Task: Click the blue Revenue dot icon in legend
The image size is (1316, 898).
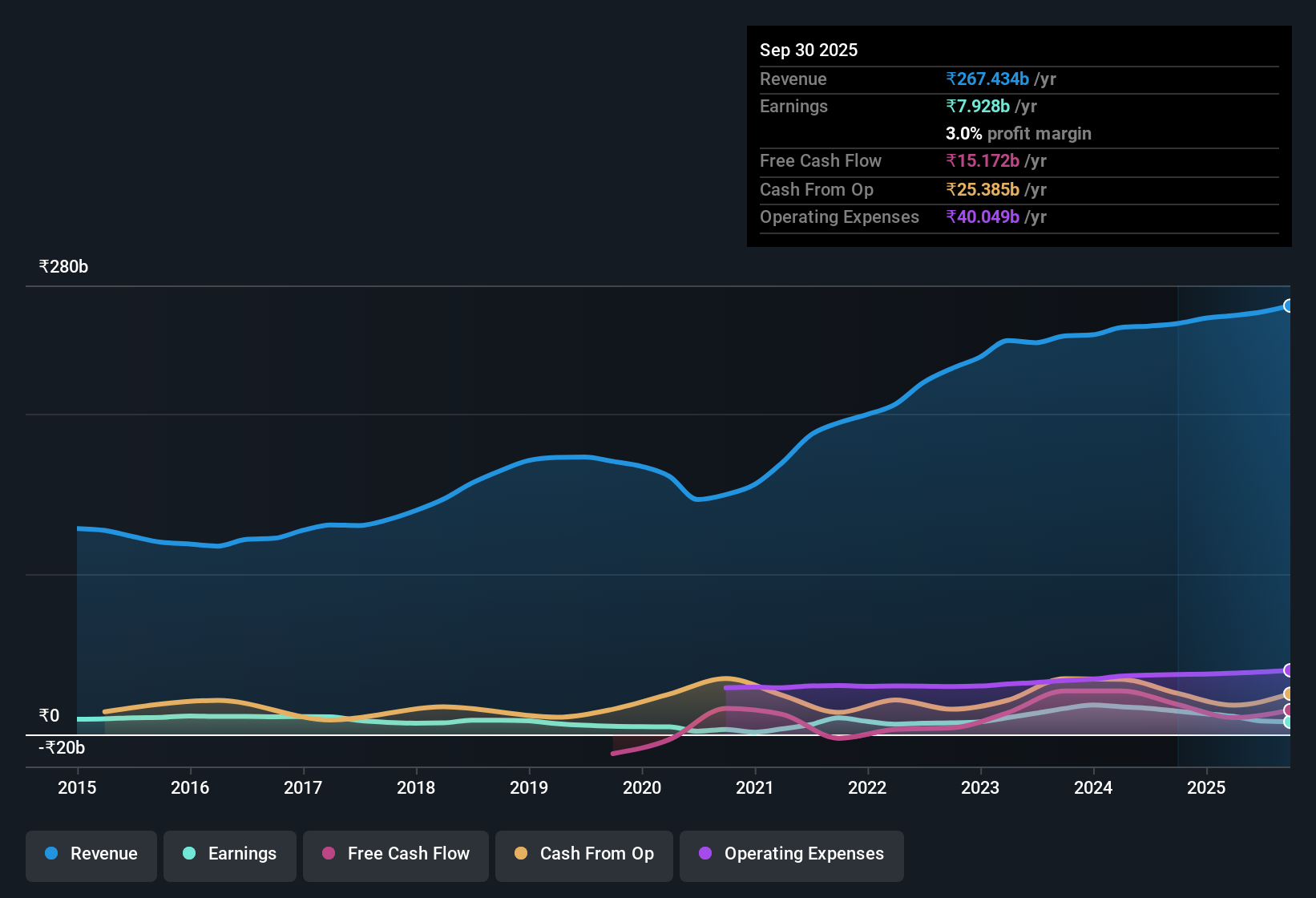Action: click(51, 854)
